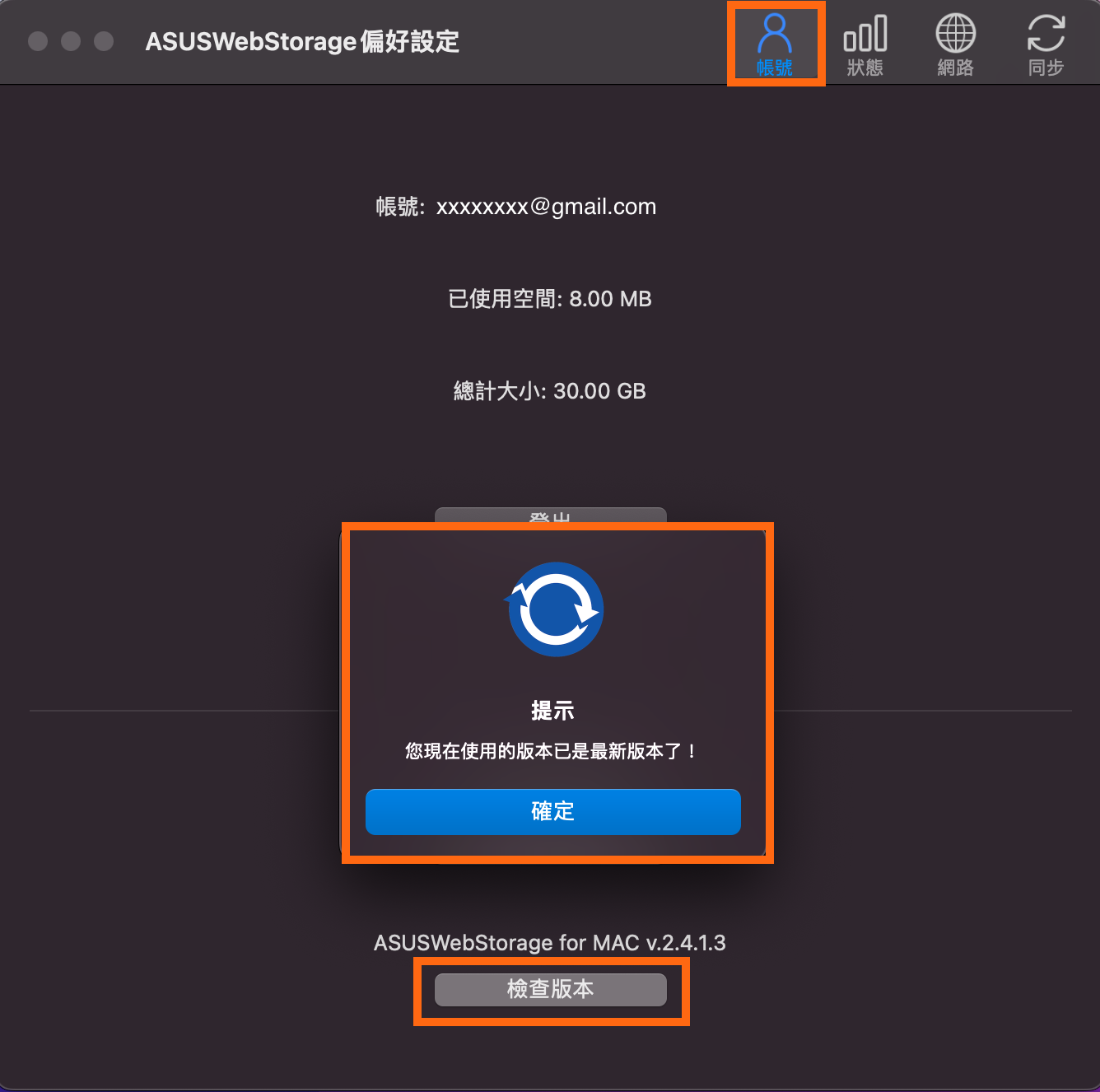Open the 網路 globe network tab
Image resolution: width=1100 pixels, height=1092 pixels.
955,44
